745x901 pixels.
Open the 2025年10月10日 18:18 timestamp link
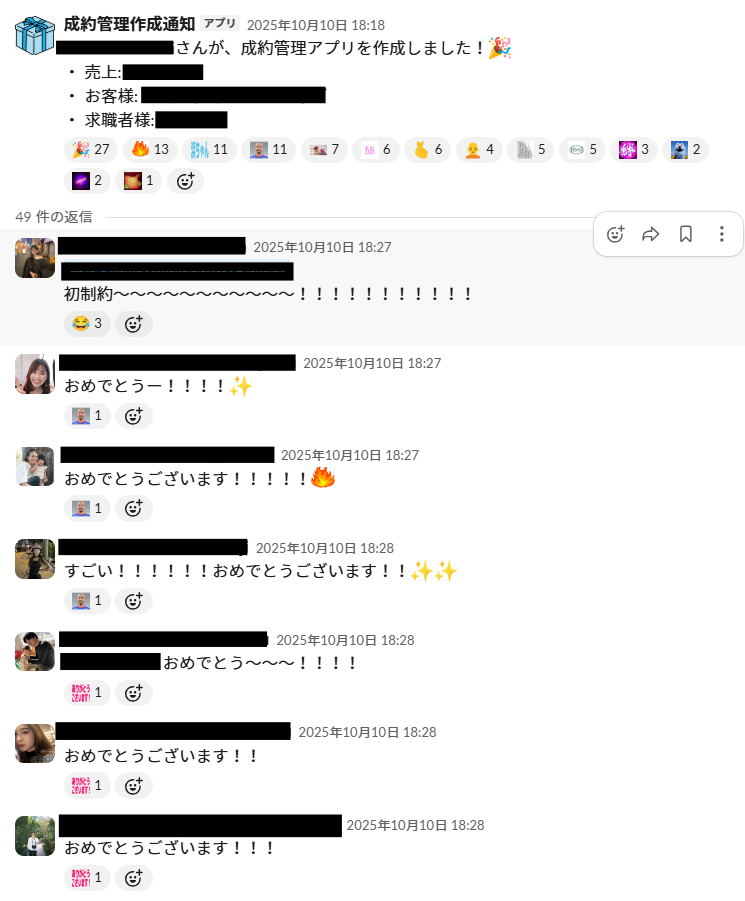[316, 25]
